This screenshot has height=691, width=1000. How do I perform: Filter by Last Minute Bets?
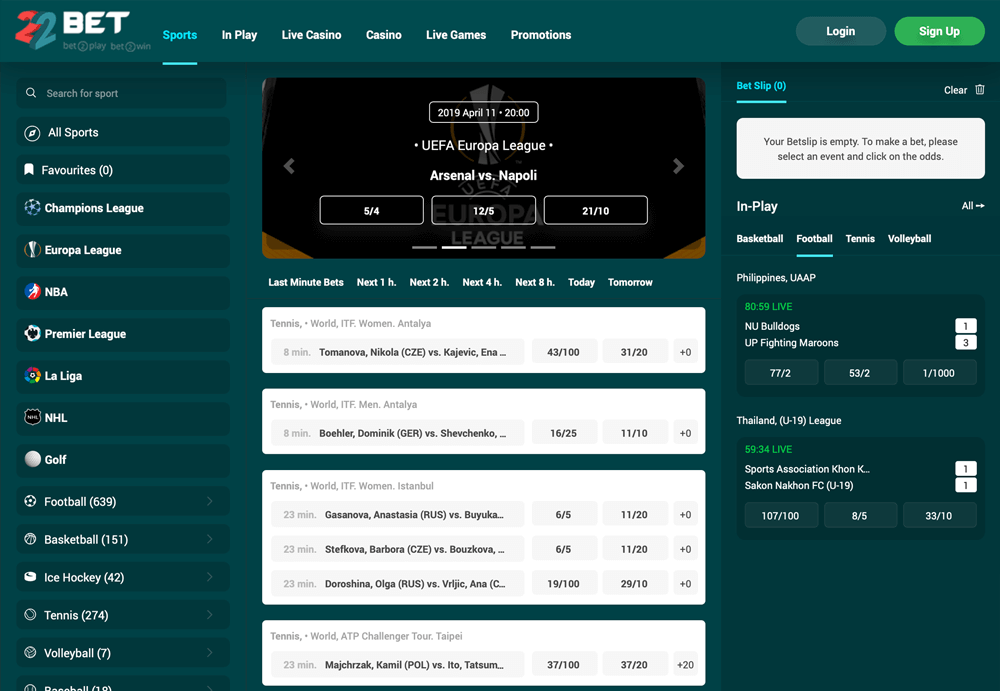(305, 282)
